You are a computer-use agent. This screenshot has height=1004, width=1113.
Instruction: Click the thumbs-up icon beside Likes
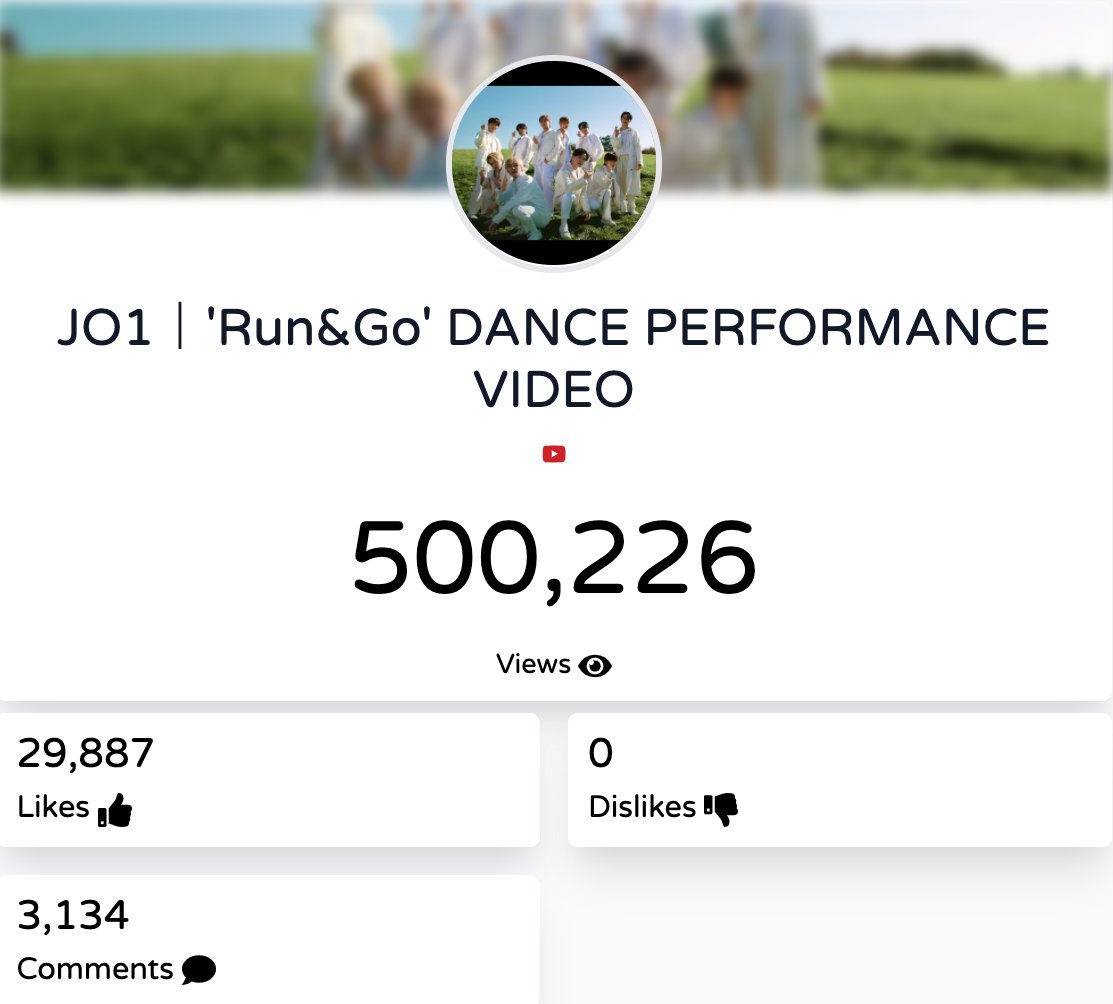click(x=115, y=810)
